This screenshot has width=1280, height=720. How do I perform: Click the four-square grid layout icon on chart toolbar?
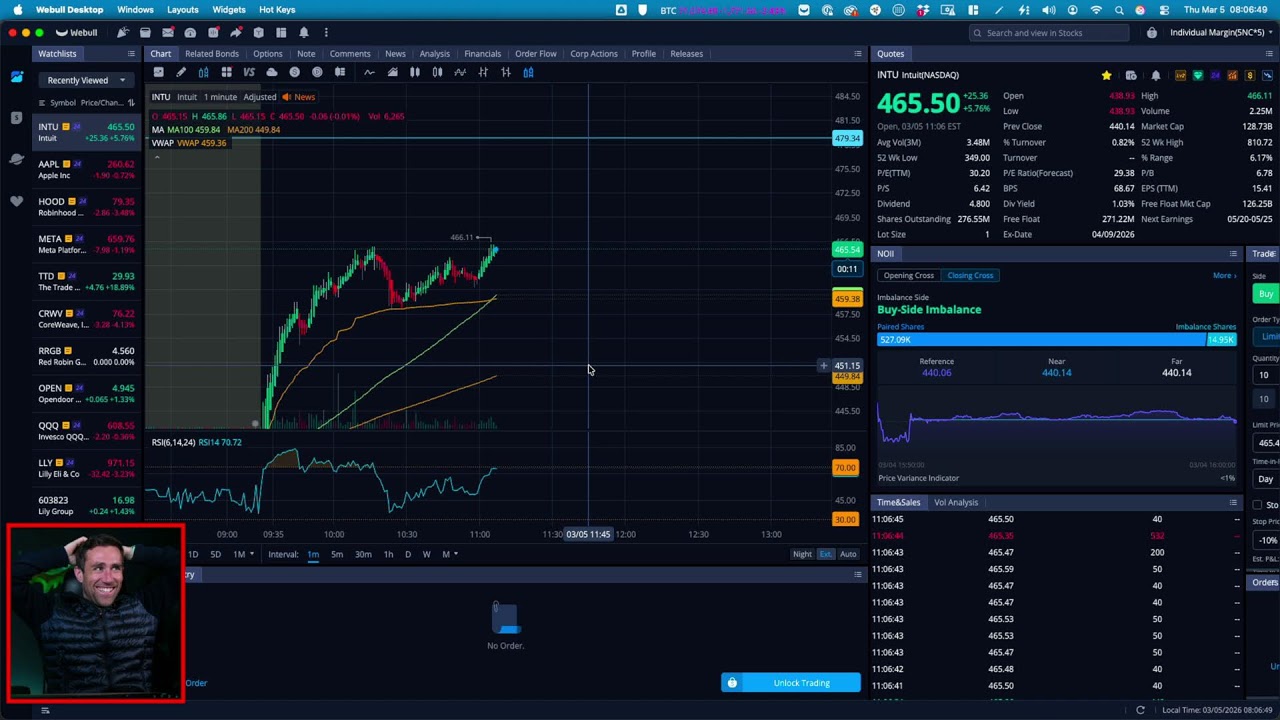(226, 72)
